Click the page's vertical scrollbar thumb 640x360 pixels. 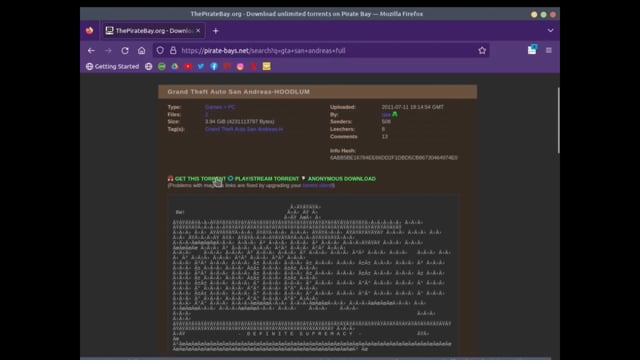(558, 120)
